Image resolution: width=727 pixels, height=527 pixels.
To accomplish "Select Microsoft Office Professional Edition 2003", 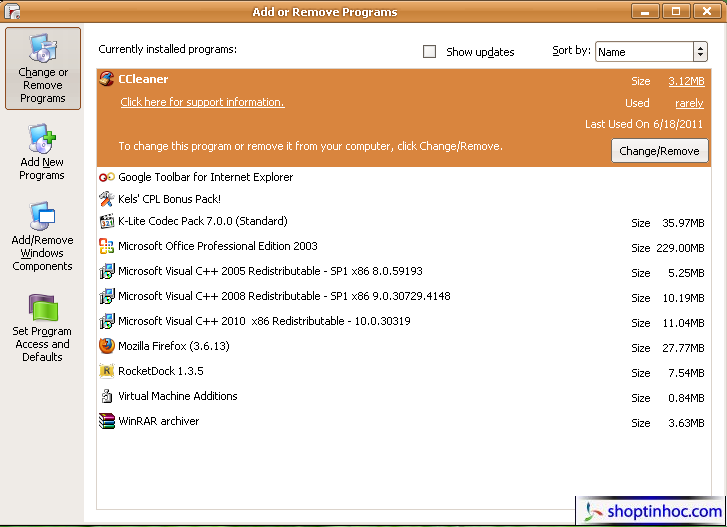I will tap(403, 246).
